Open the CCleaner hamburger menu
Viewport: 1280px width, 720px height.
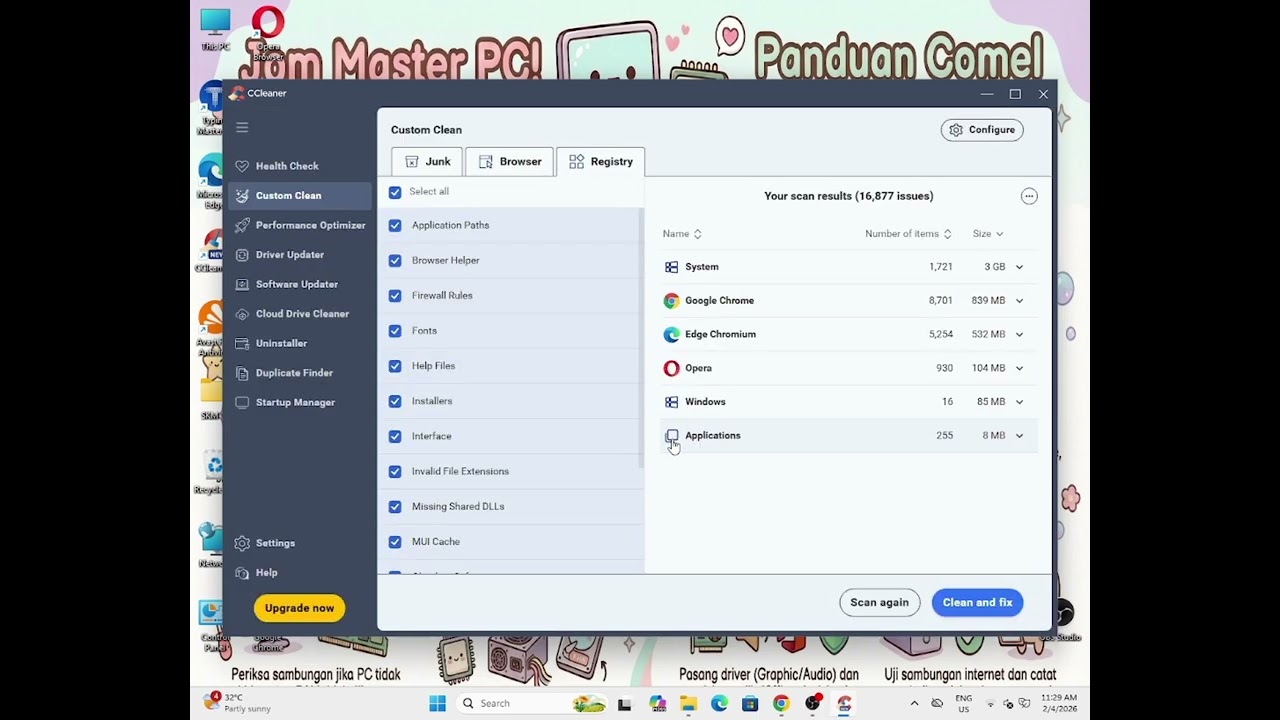coord(242,127)
